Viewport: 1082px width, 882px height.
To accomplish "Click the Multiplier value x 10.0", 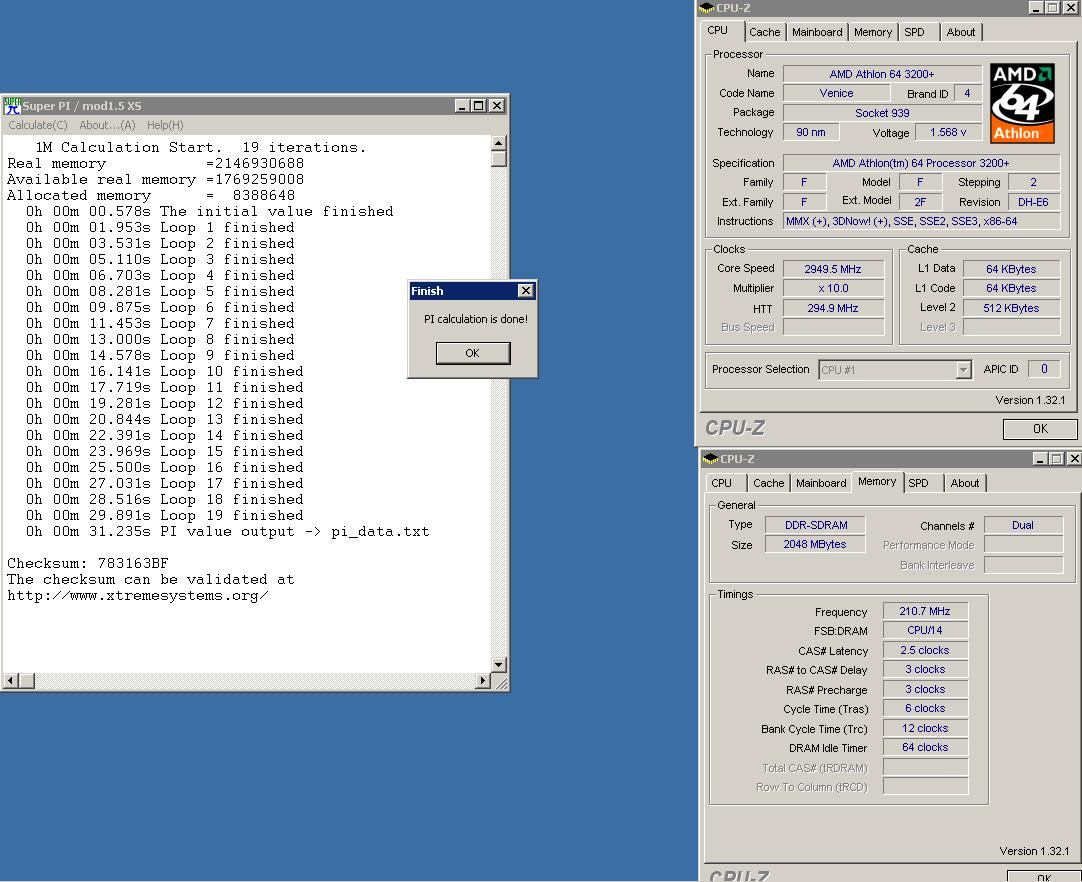I will (833, 288).
